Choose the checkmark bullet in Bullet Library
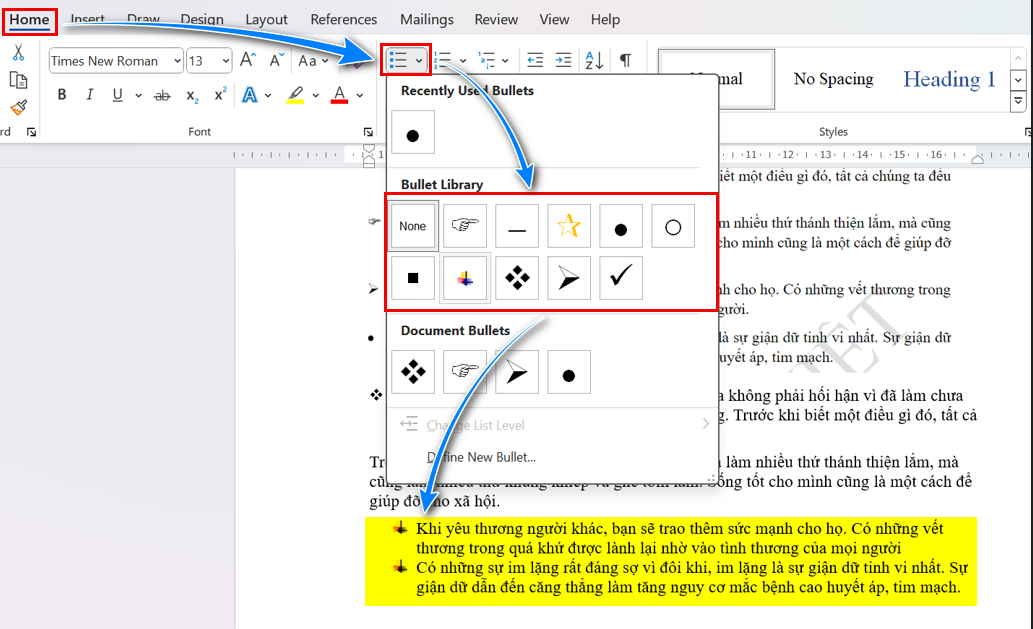The width and height of the screenshot is (1033, 629). (x=621, y=278)
